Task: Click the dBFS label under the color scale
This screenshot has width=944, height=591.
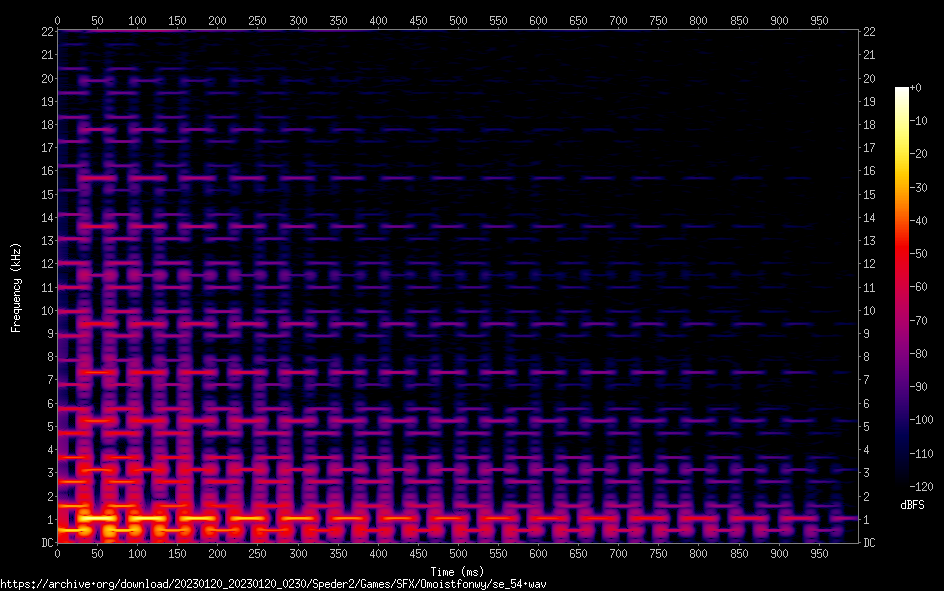Action: [912, 505]
